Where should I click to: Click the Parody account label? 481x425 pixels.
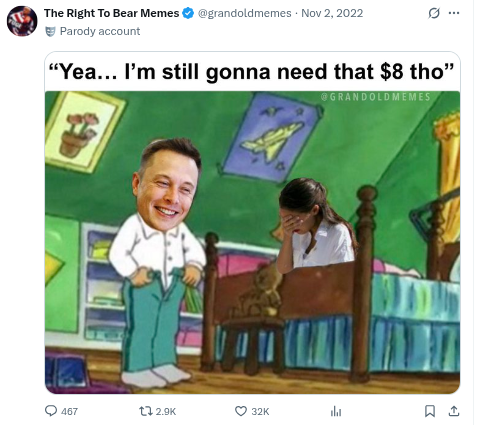[x=100, y=31]
